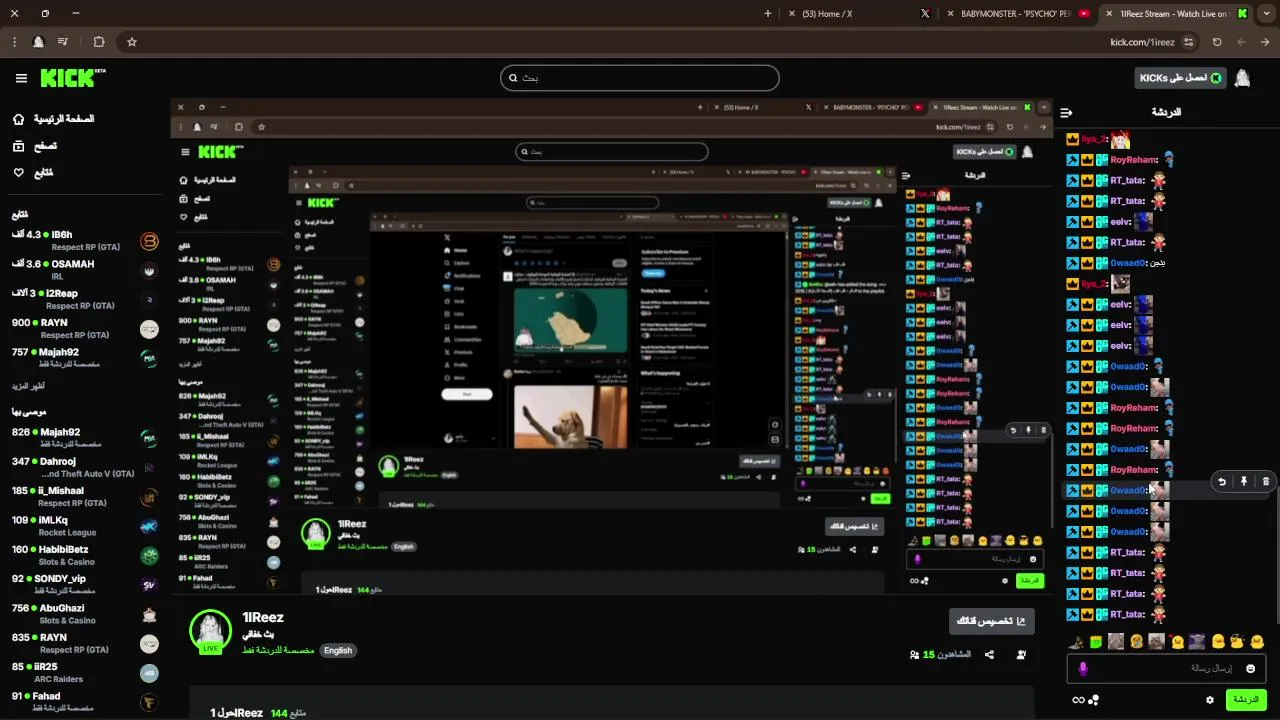Click the Get KICKs button
Viewport: 1280px width, 720px height.
[x=1181, y=78]
